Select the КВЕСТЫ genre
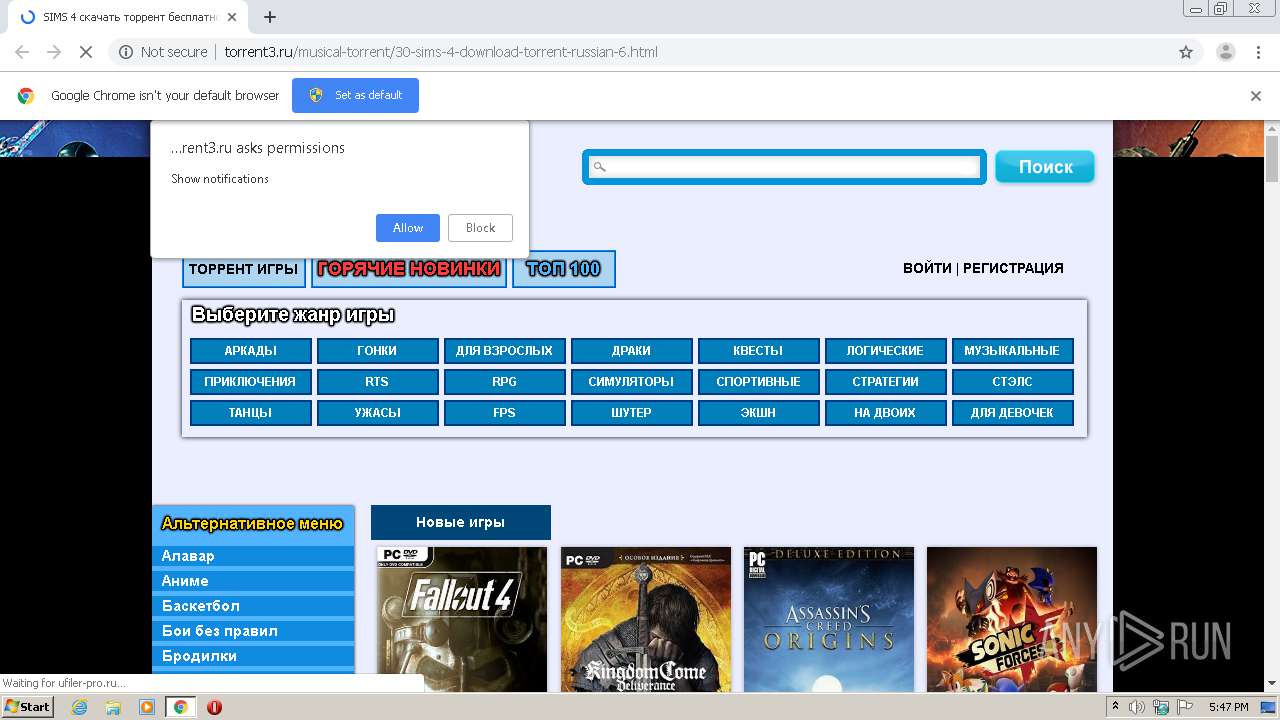Viewport: 1280px width, 720px height. [x=758, y=351]
